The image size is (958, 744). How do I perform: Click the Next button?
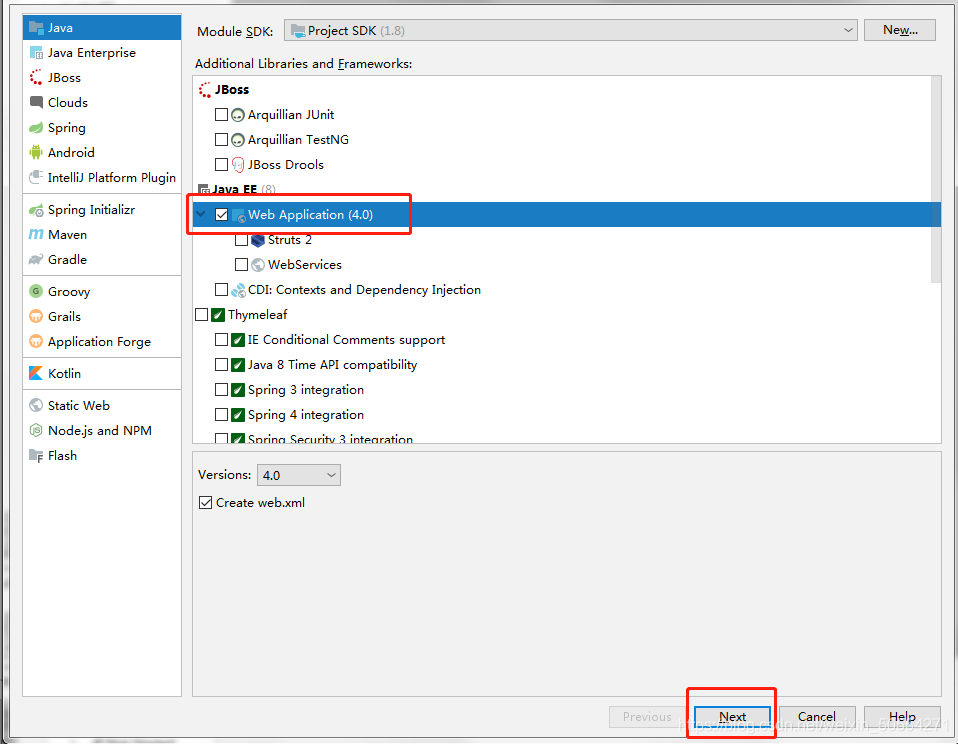732,717
